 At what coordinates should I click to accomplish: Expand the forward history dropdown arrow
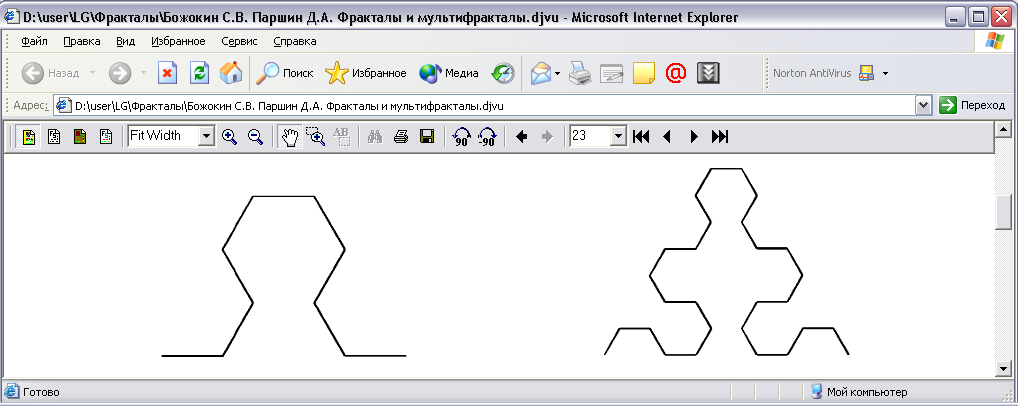tap(143, 73)
